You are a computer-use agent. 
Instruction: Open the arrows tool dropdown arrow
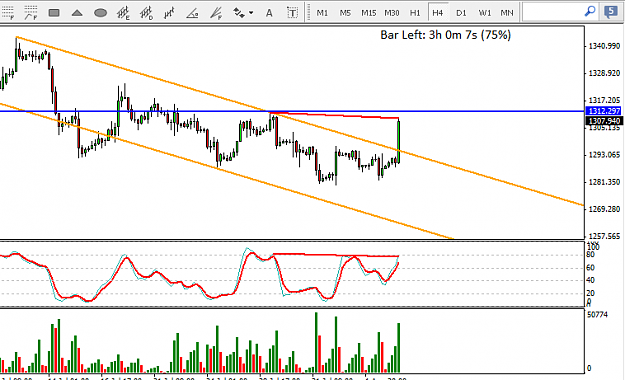251,13
